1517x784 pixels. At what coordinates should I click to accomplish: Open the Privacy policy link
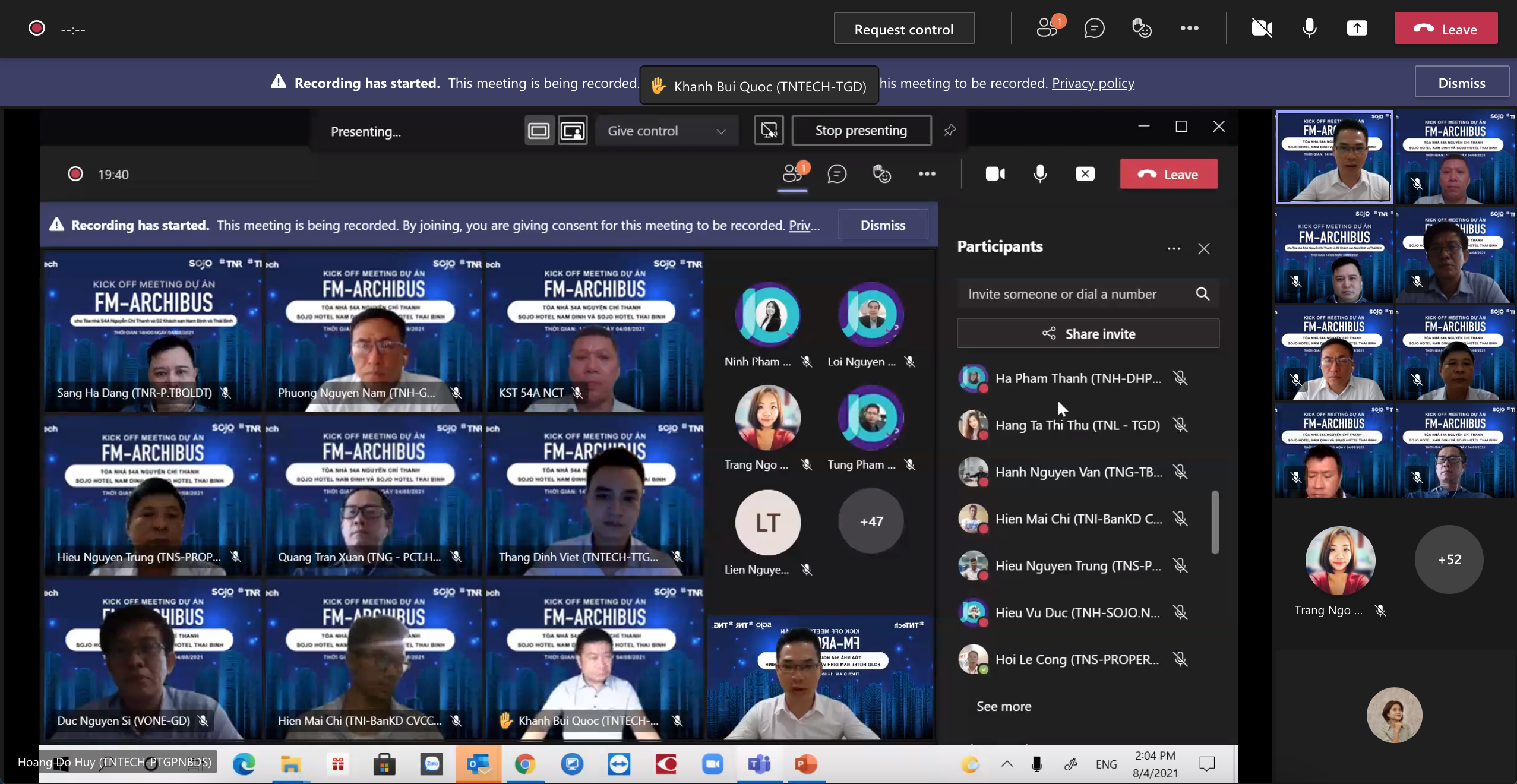[x=1093, y=83]
